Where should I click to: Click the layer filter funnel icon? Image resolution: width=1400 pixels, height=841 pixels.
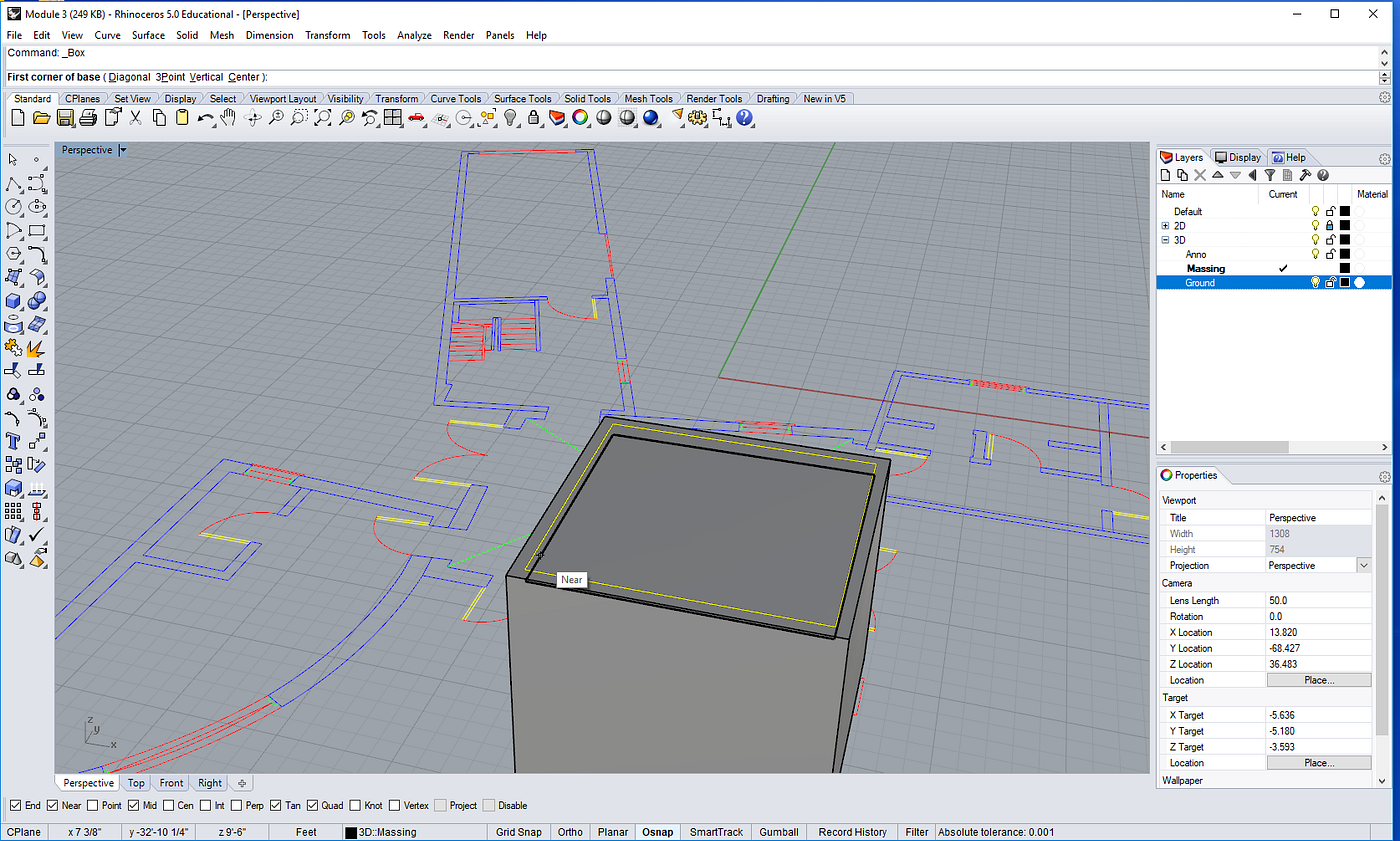[x=1270, y=175]
